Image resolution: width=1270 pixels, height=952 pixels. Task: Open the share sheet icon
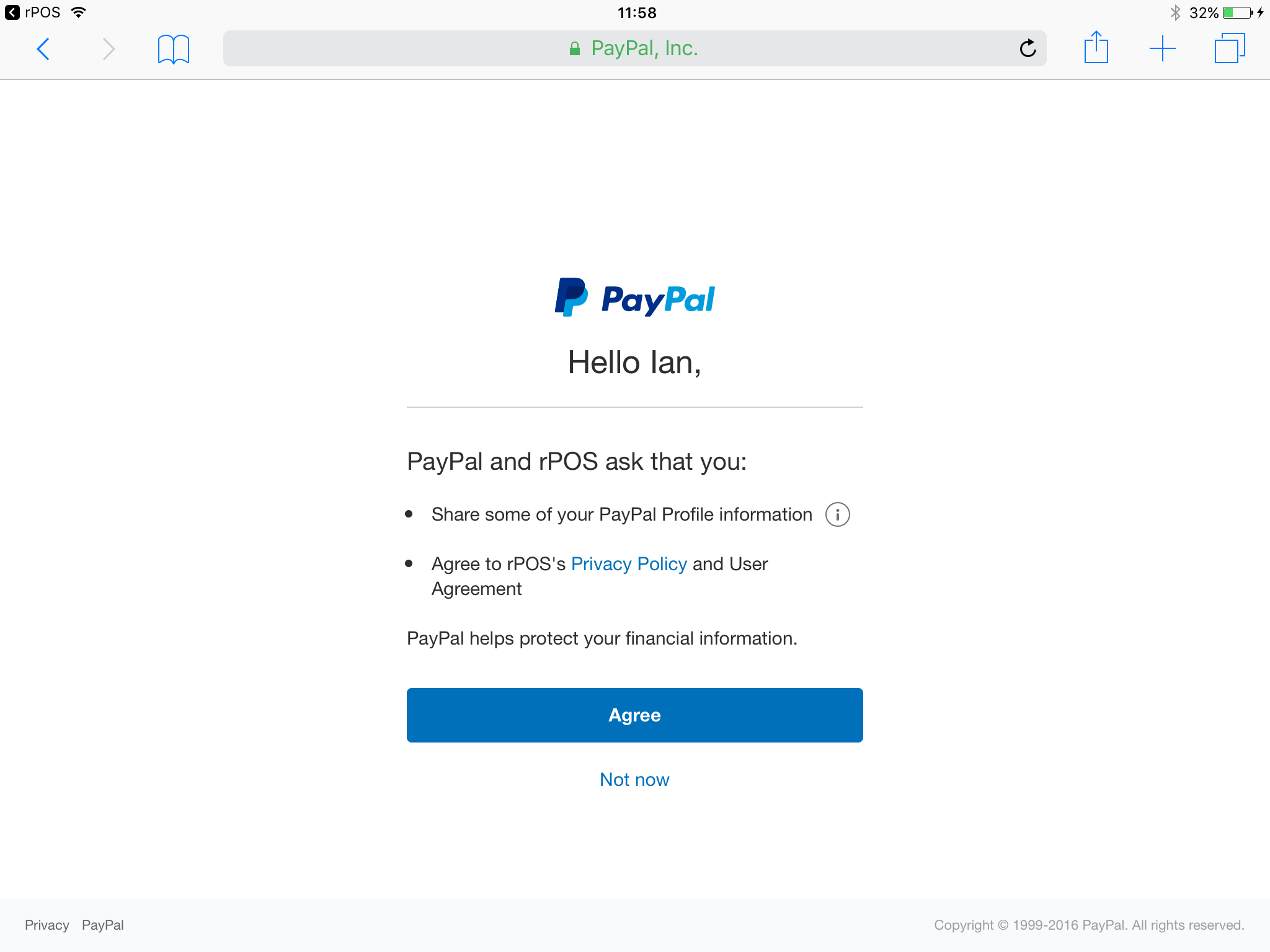pos(1096,47)
